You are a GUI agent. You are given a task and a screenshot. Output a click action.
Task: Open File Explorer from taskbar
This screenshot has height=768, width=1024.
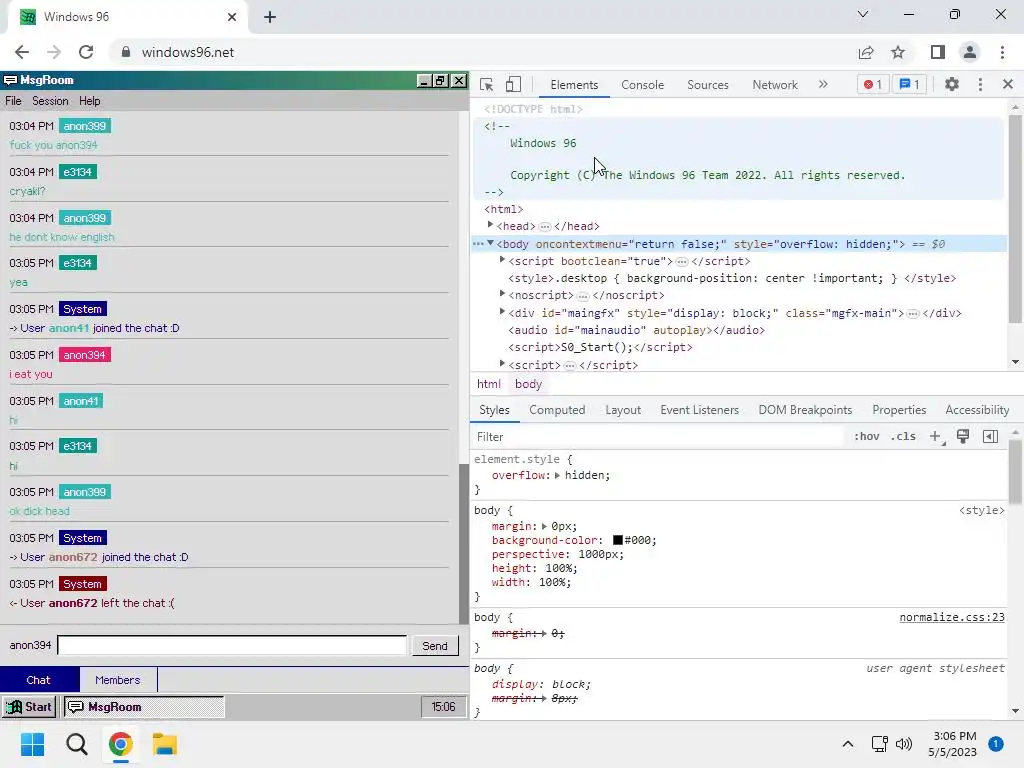point(165,744)
